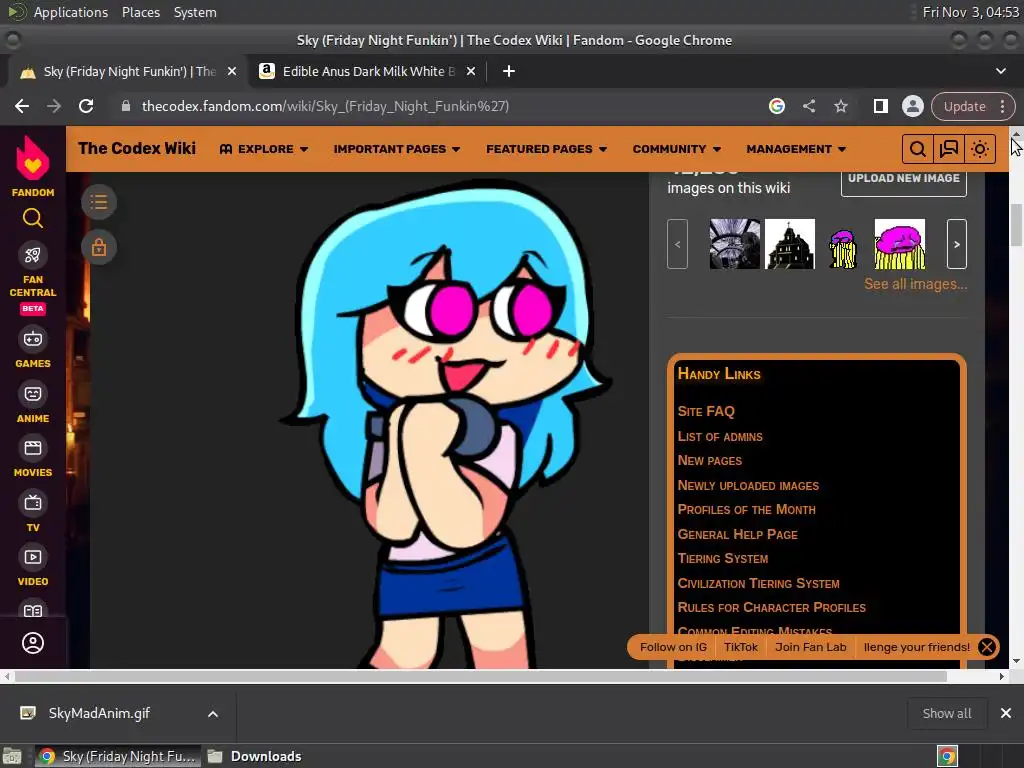
Task: Close the Follow on IG banner
Action: (987, 647)
